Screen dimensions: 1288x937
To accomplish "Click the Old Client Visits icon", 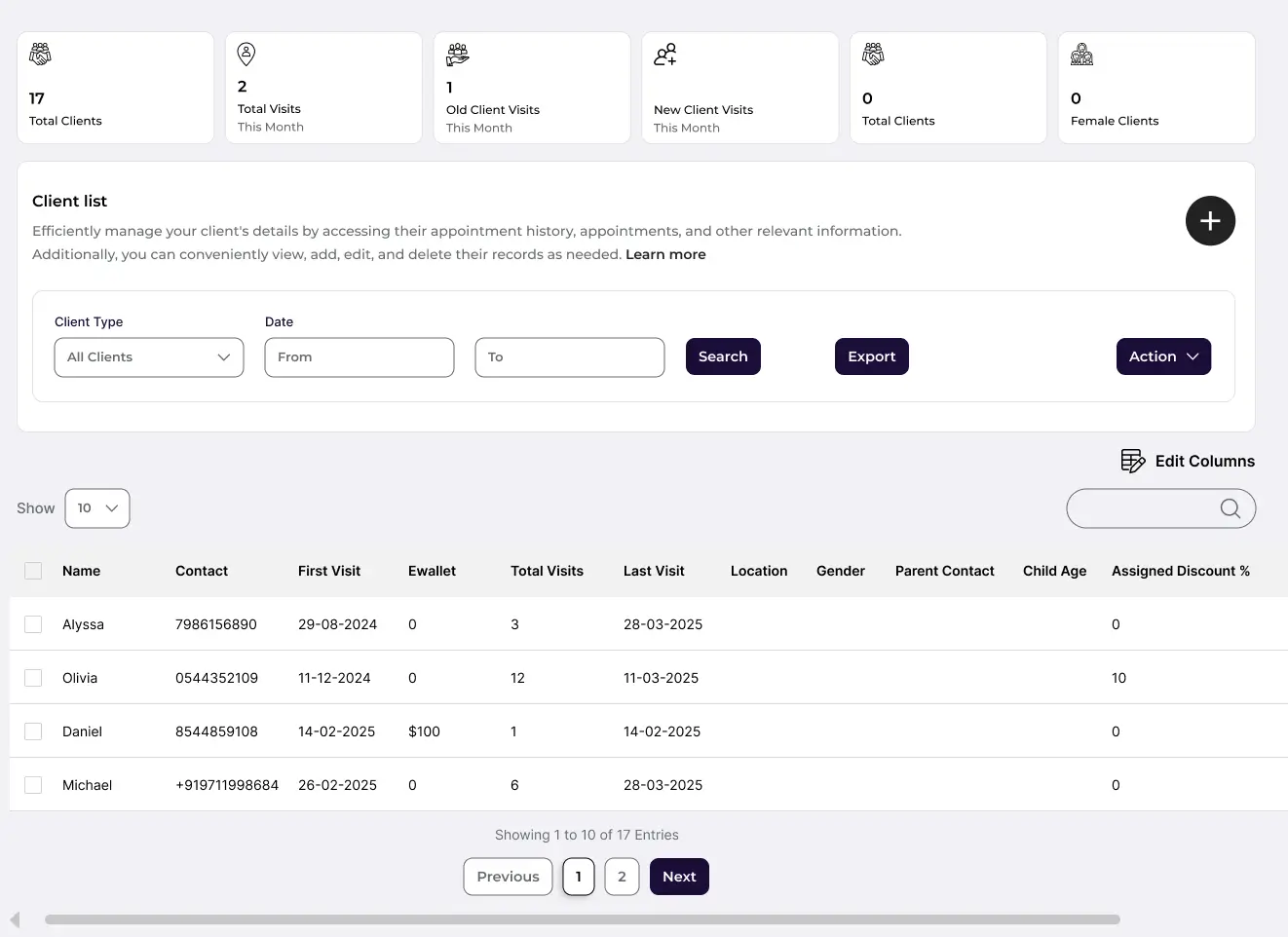I will tap(457, 55).
